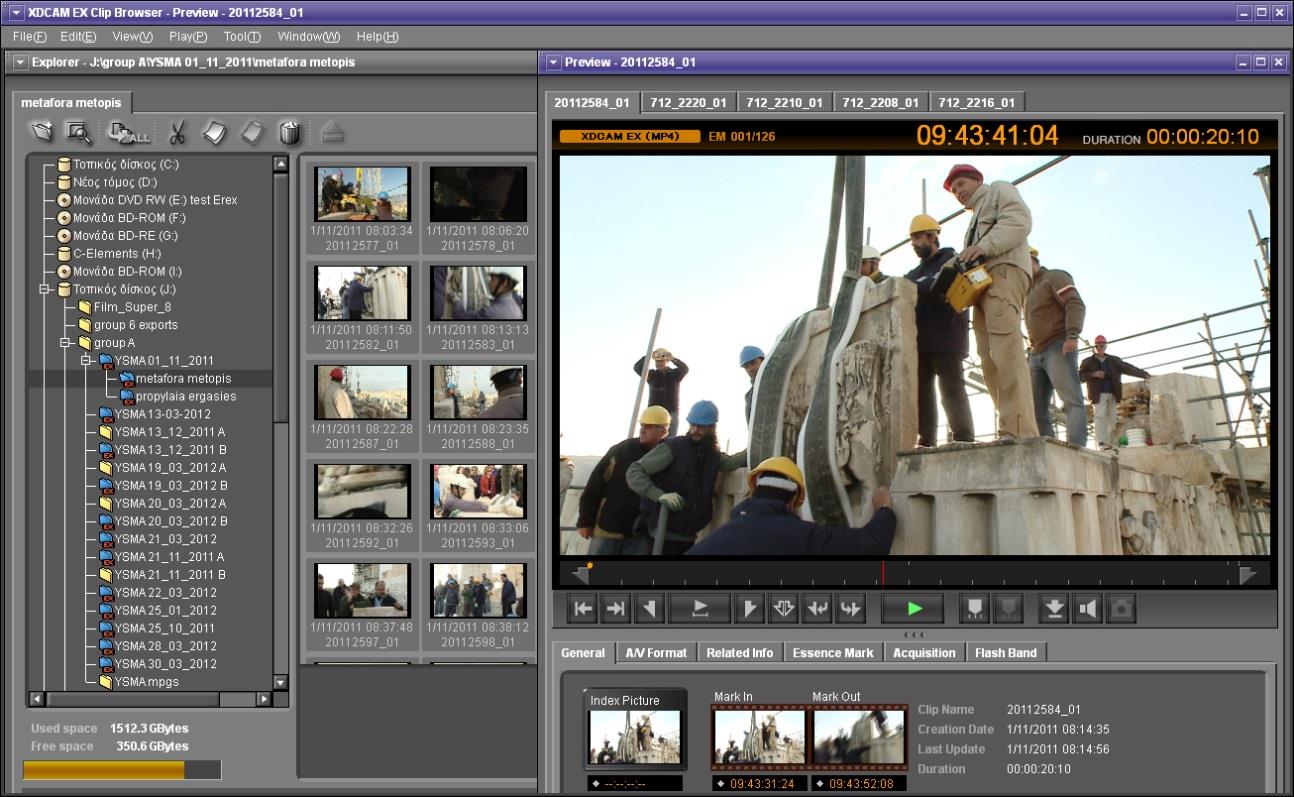This screenshot has height=797, width=1294.
Task: Open the Help menu
Action: [377, 36]
